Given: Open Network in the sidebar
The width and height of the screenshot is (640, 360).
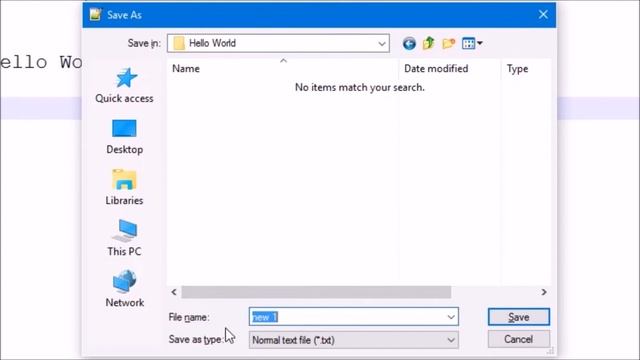Looking at the screenshot, I should click(124, 289).
